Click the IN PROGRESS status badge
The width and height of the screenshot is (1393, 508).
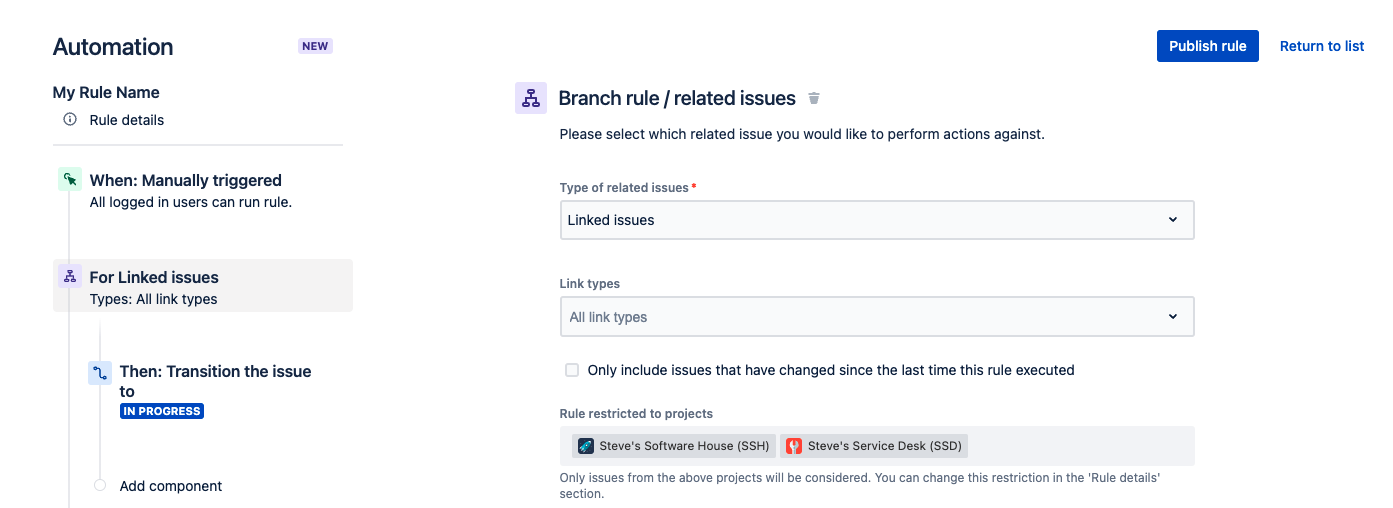point(162,411)
